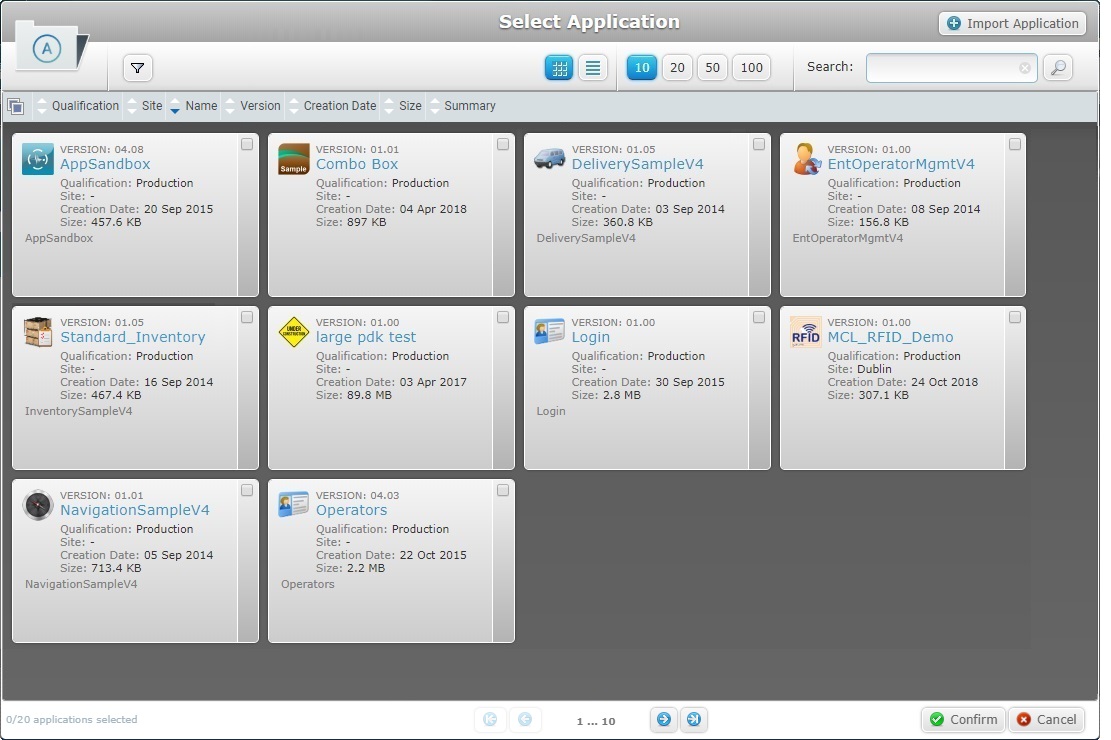Tick the Operators application checkbox
Viewport: 1111px width, 740px height.
(x=503, y=490)
